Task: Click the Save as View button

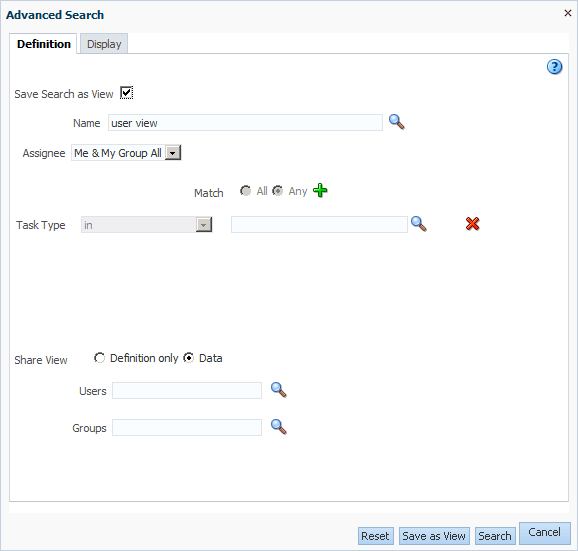Action: (434, 536)
